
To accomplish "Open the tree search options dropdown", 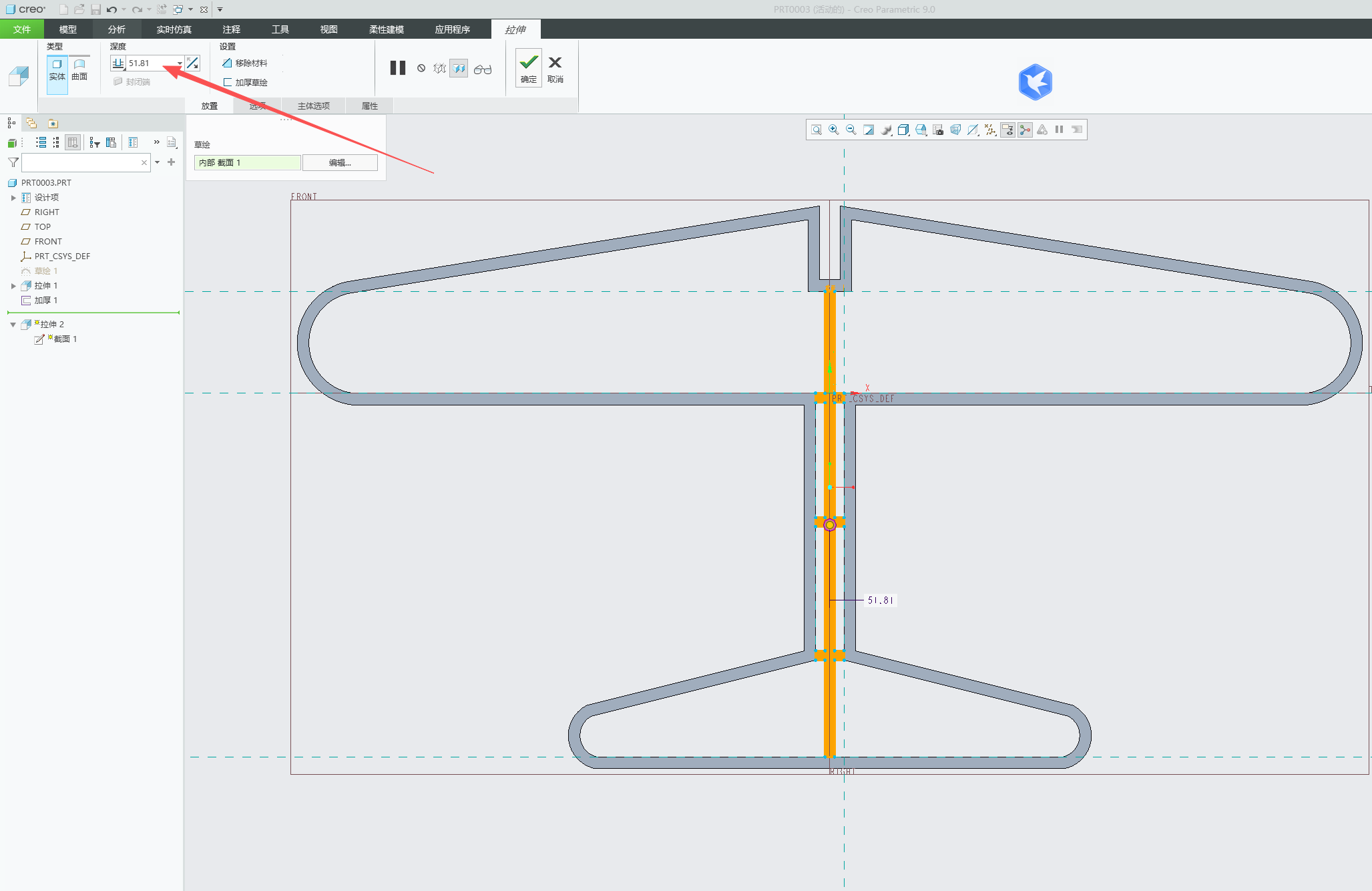I will pyautogui.click(x=158, y=162).
